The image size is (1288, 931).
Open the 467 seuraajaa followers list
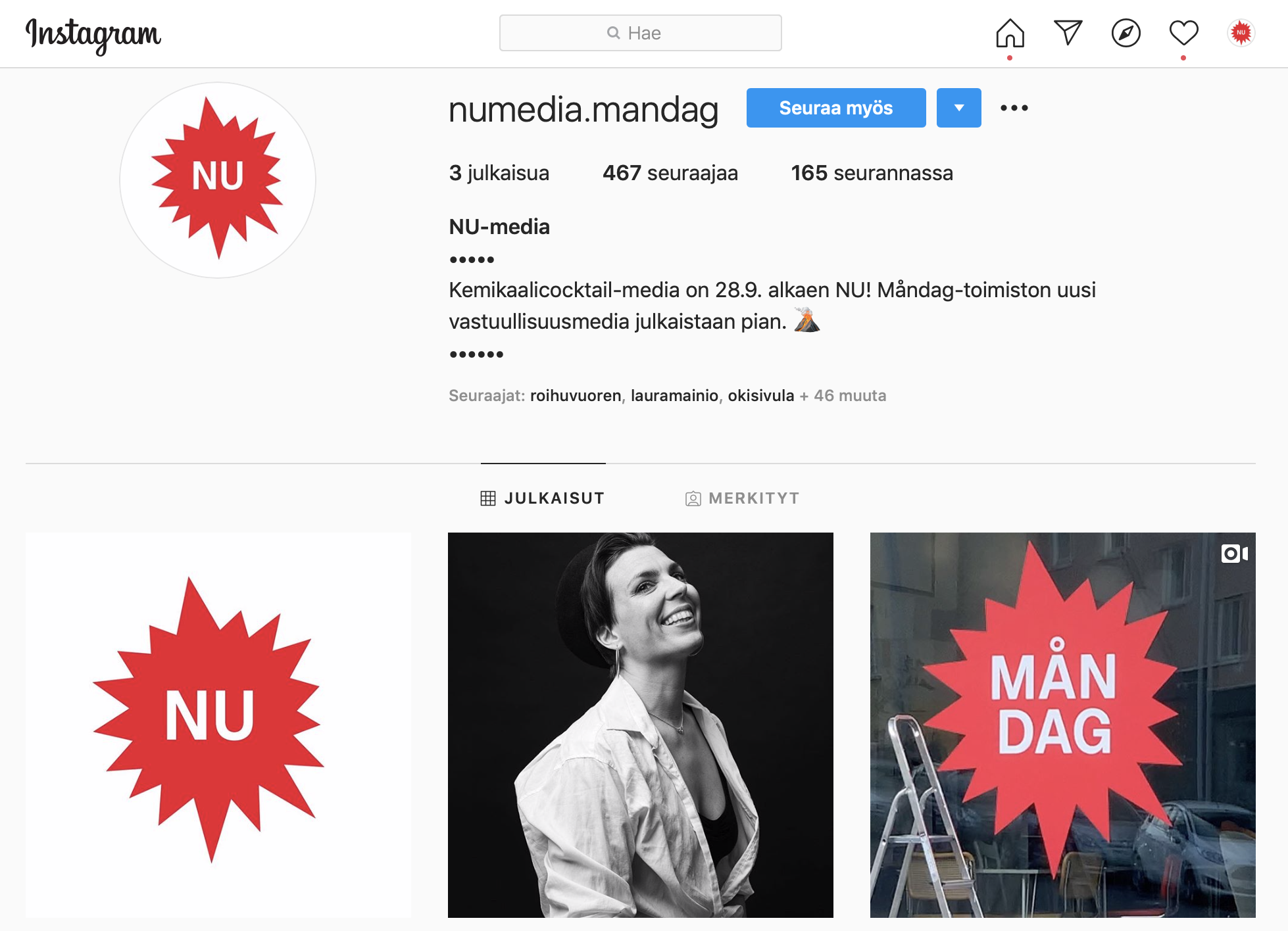[670, 173]
